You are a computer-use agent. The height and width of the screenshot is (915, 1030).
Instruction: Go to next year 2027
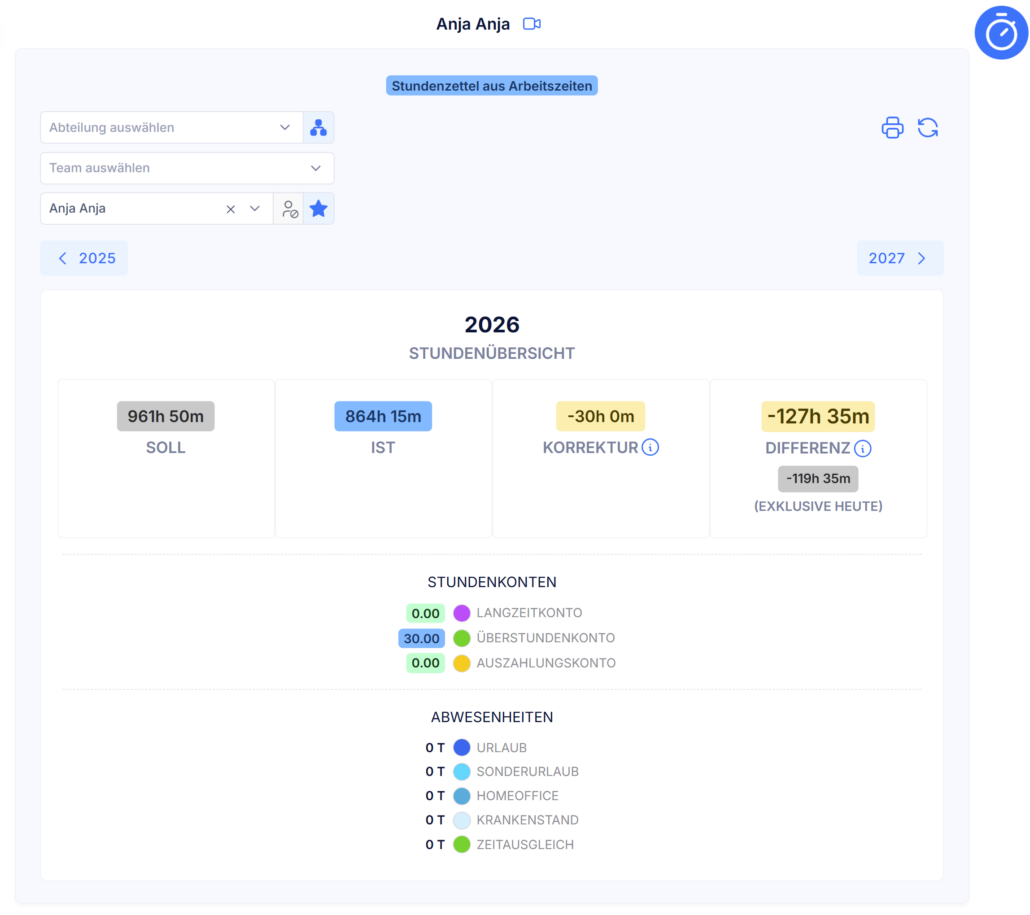point(899,258)
